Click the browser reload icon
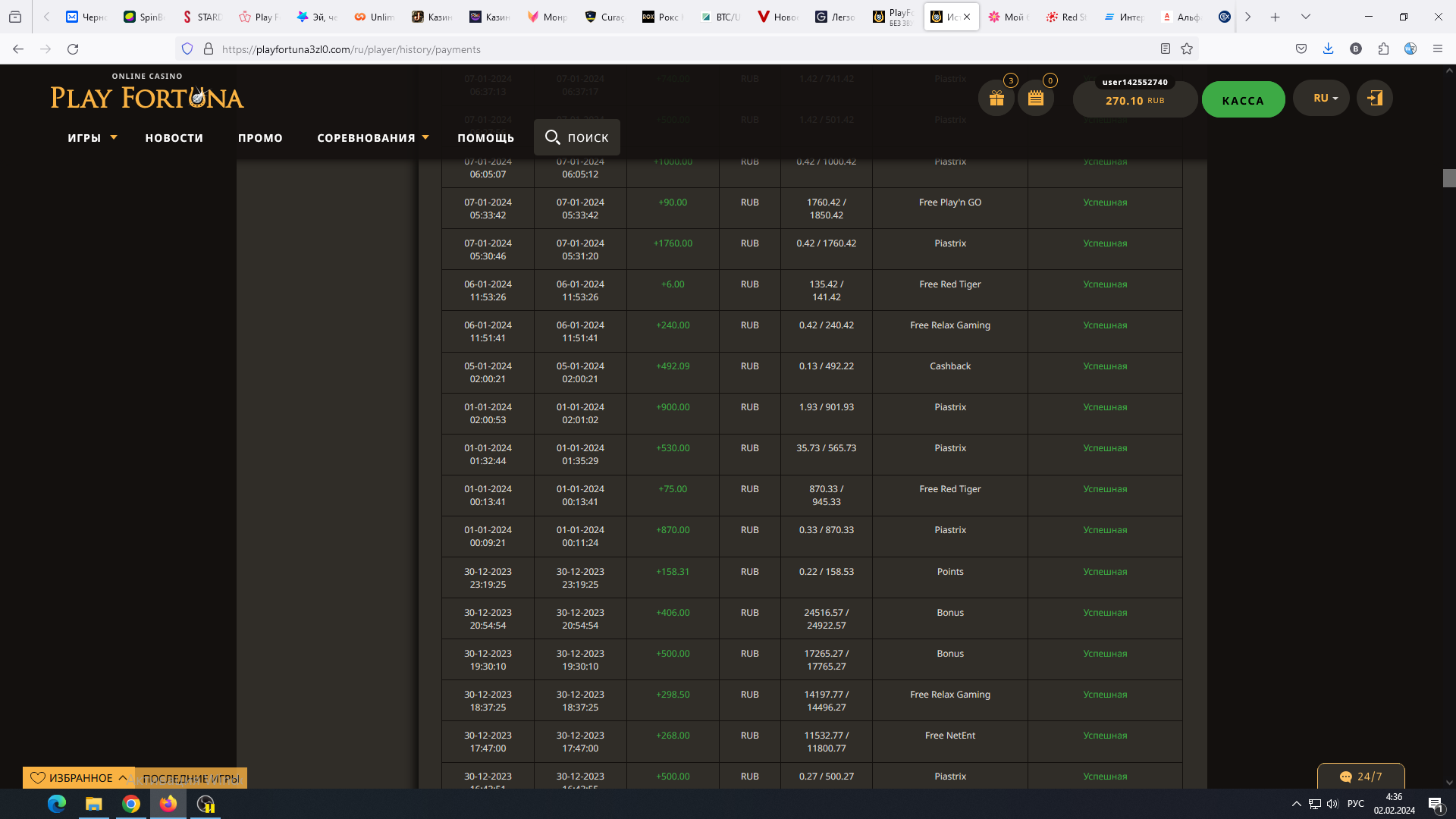The image size is (1456, 819). (x=73, y=49)
